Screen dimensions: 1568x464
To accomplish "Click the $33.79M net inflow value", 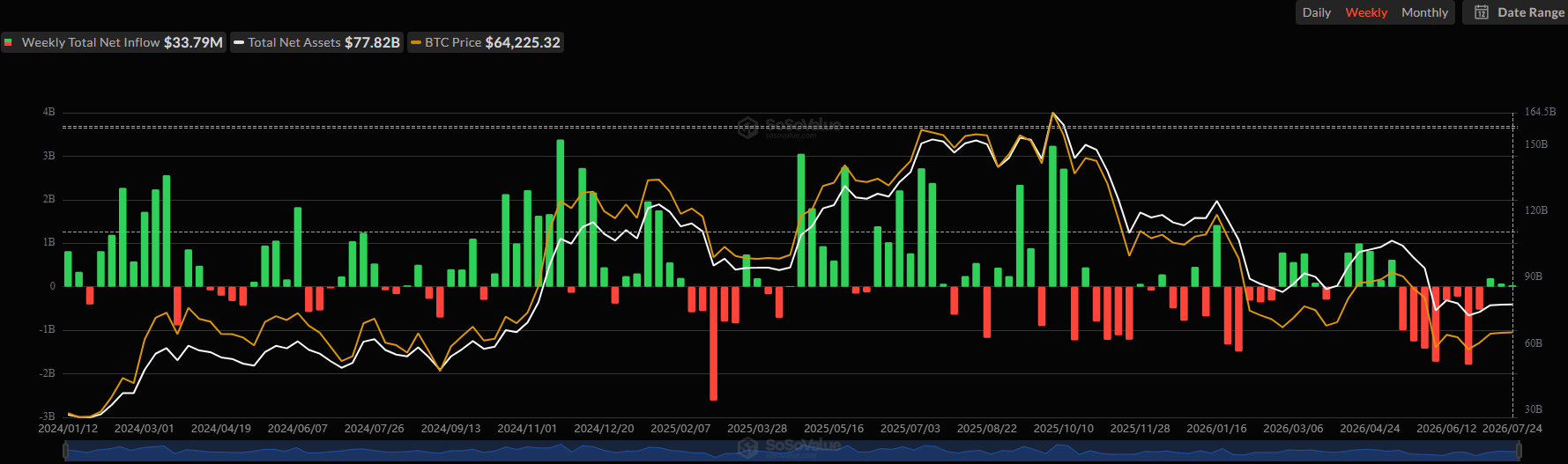I will pyautogui.click(x=193, y=42).
